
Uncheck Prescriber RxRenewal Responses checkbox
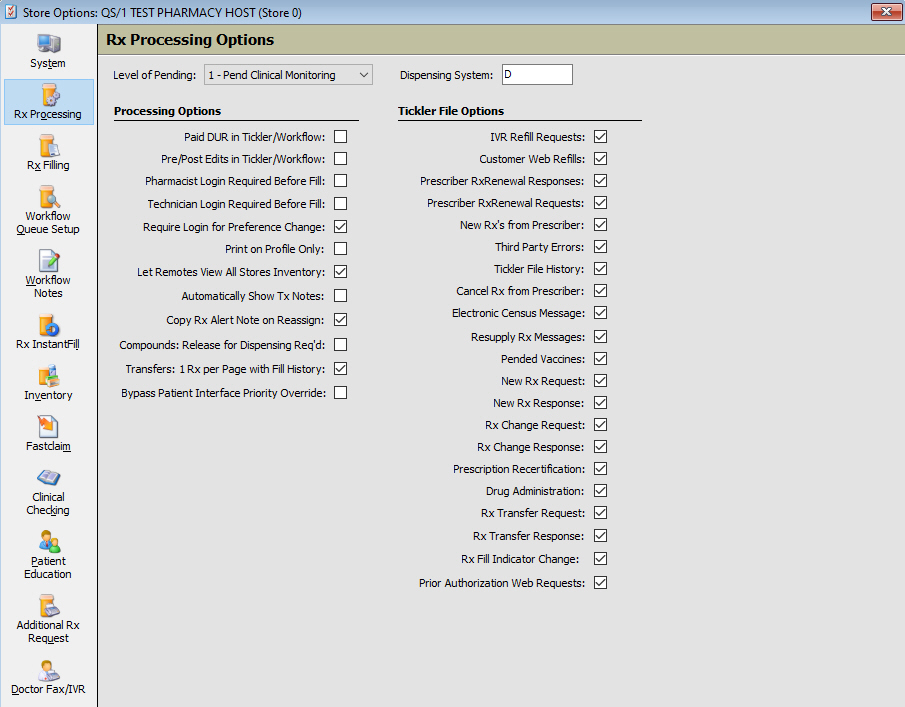(x=600, y=181)
